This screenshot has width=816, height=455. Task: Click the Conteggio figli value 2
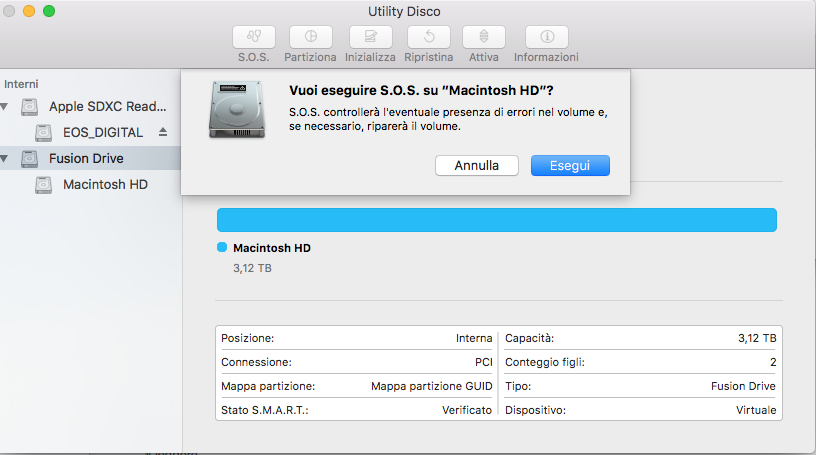(773, 362)
